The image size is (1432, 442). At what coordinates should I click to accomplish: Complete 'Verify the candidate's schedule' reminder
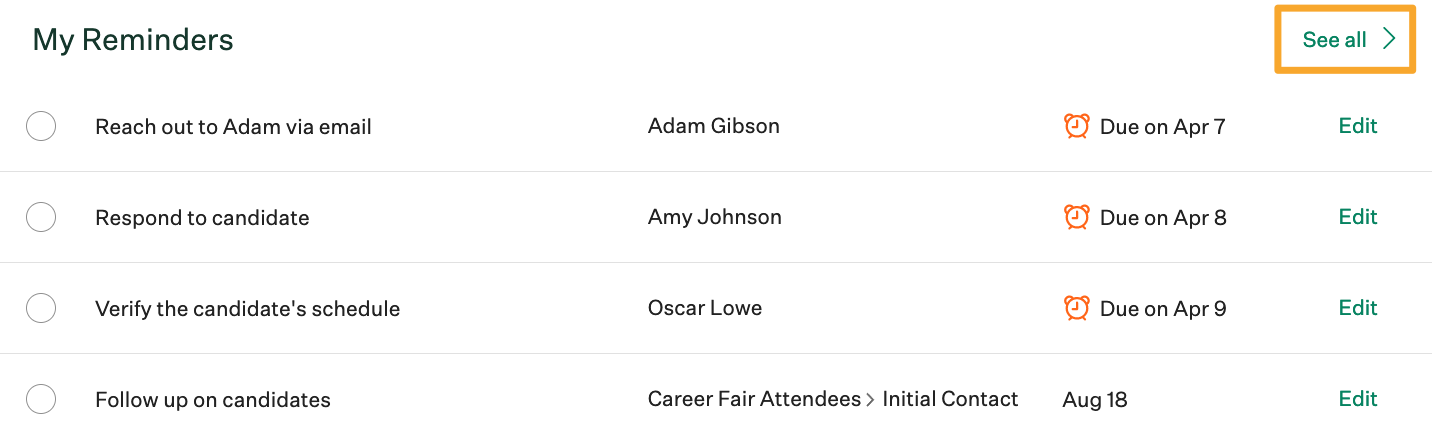coord(41,308)
